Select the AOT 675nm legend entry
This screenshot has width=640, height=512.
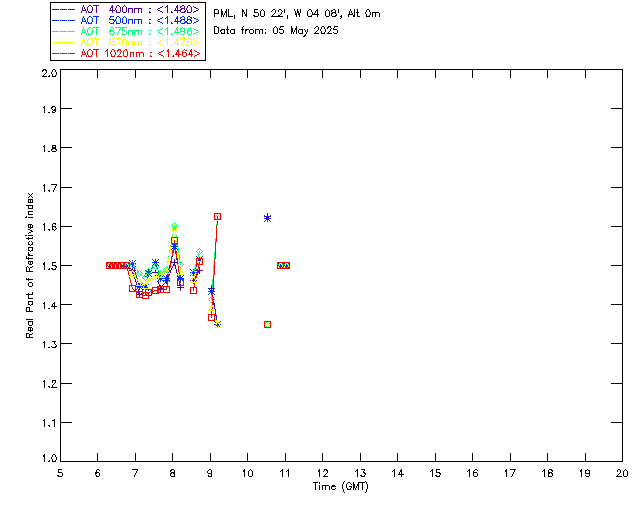(126, 31)
